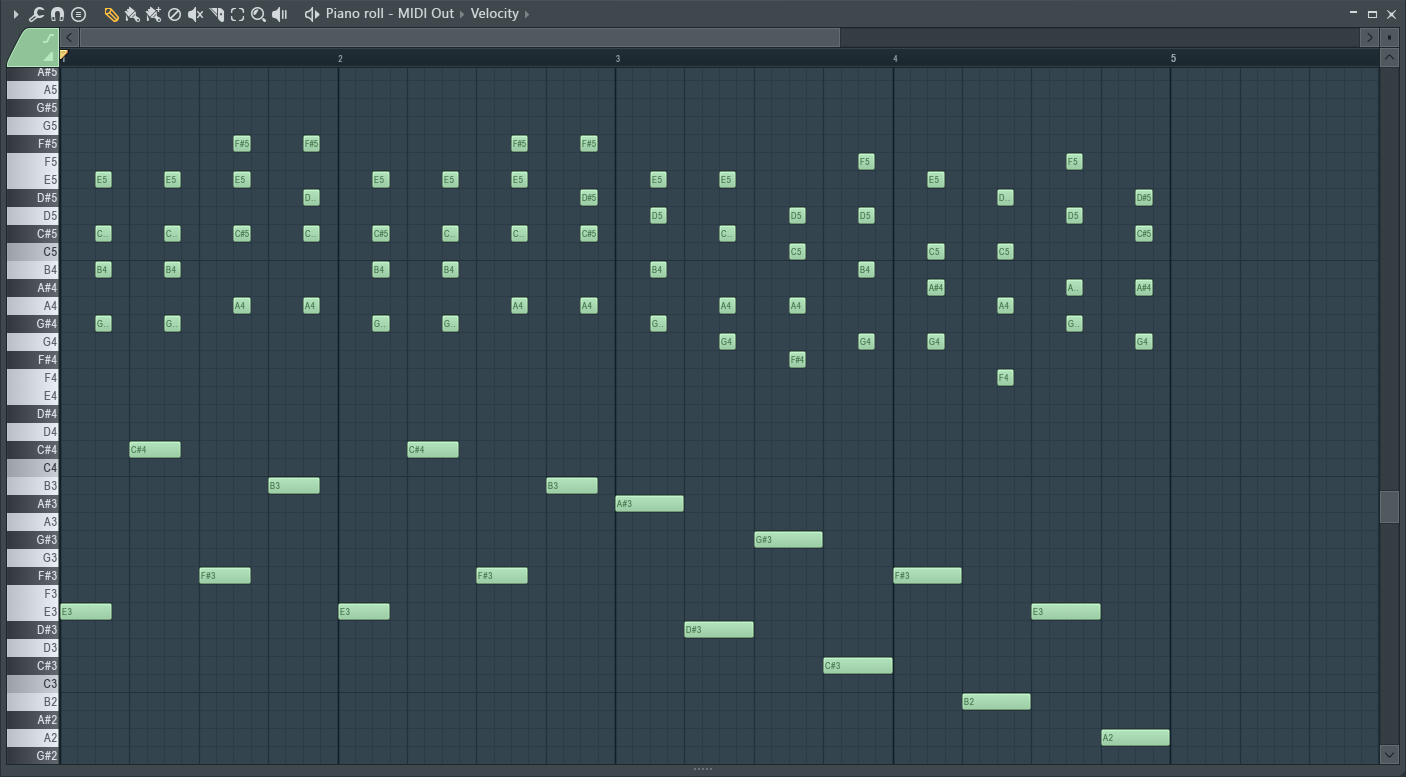Image resolution: width=1406 pixels, height=777 pixels.
Task: Click the zoom handle beside right arrow
Action: tap(1389, 38)
